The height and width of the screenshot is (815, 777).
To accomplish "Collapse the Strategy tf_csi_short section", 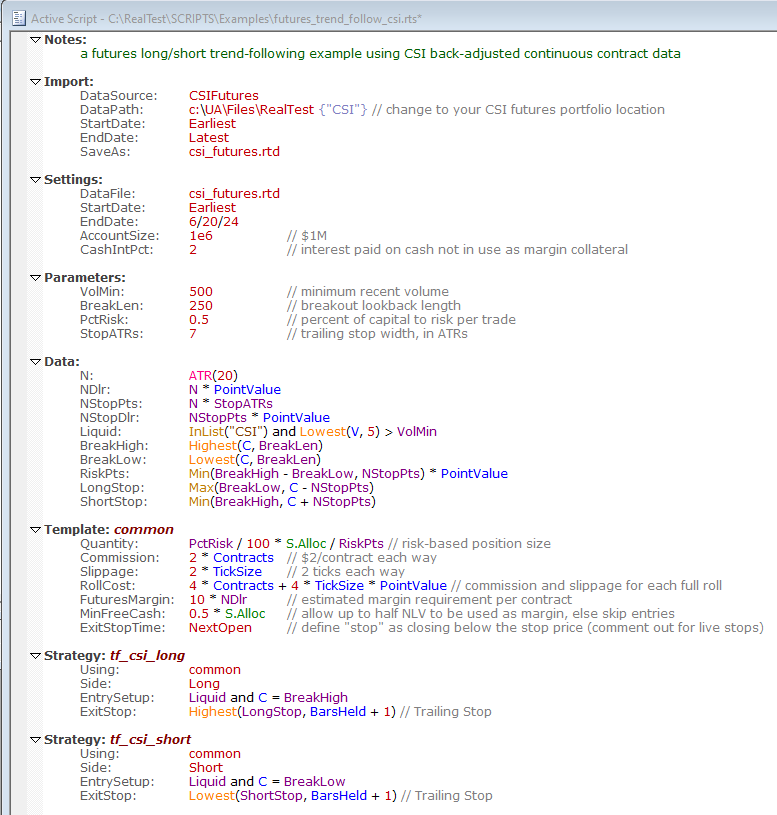I will click(x=35, y=740).
